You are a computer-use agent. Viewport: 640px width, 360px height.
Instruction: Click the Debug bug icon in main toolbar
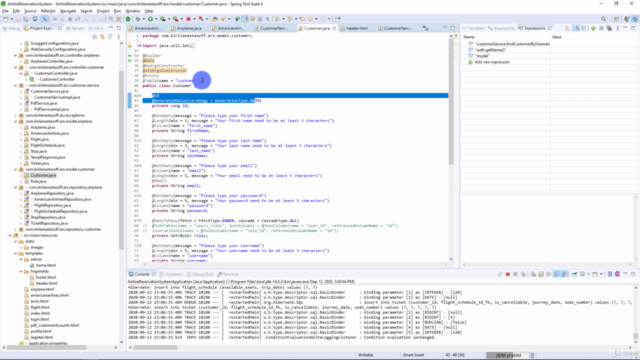138,19
